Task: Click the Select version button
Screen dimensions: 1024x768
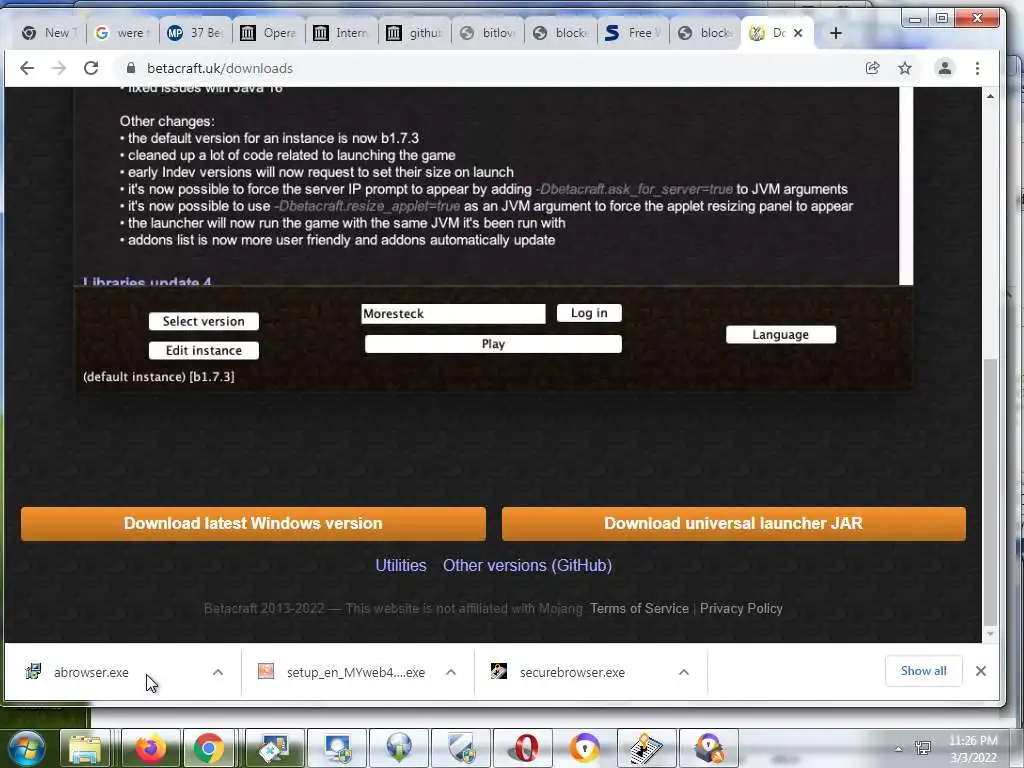Action: coord(204,321)
